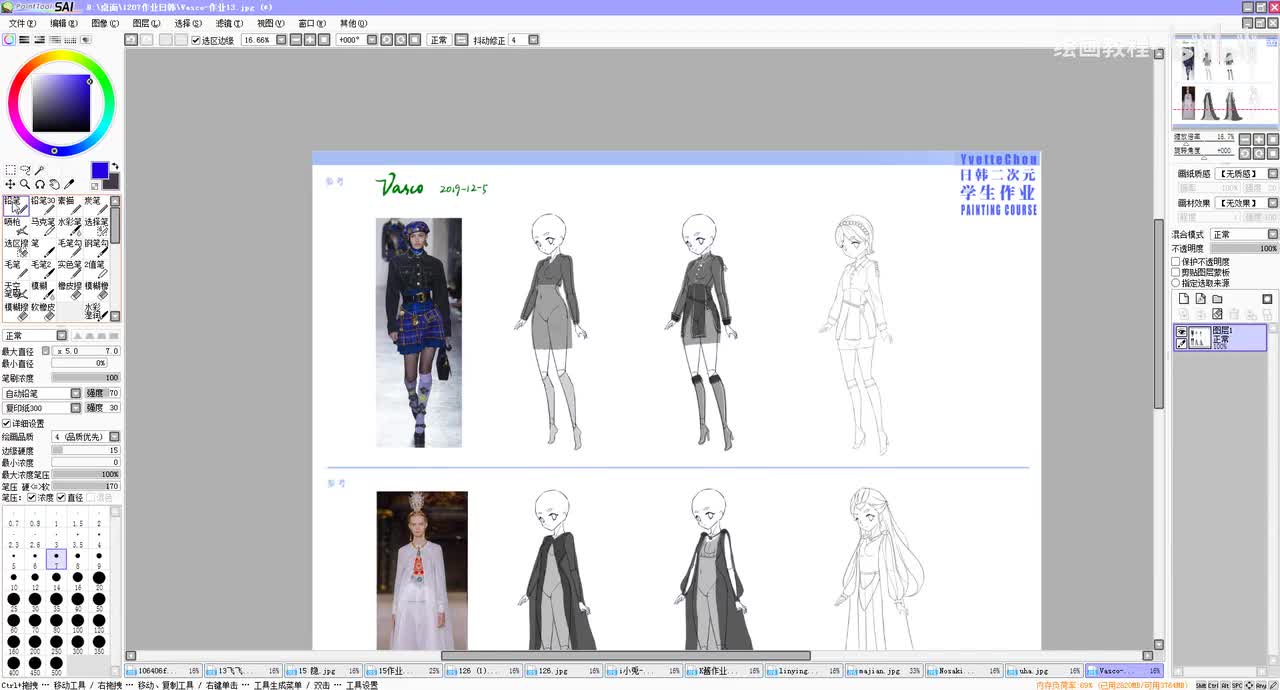The width and height of the screenshot is (1280, 690).
Task: Click the blue foreground color swatch
Action: [100, 170]
